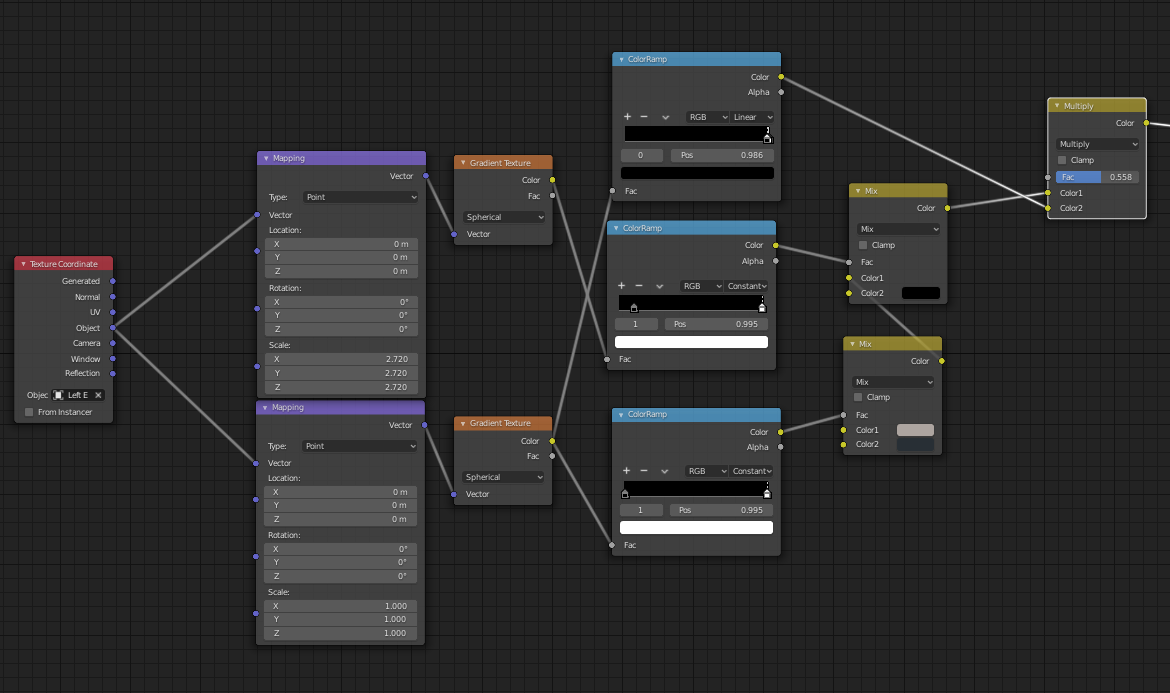Click the UV output socket
The height and width of the screenshot is (693, 1170).
point(113,312)
